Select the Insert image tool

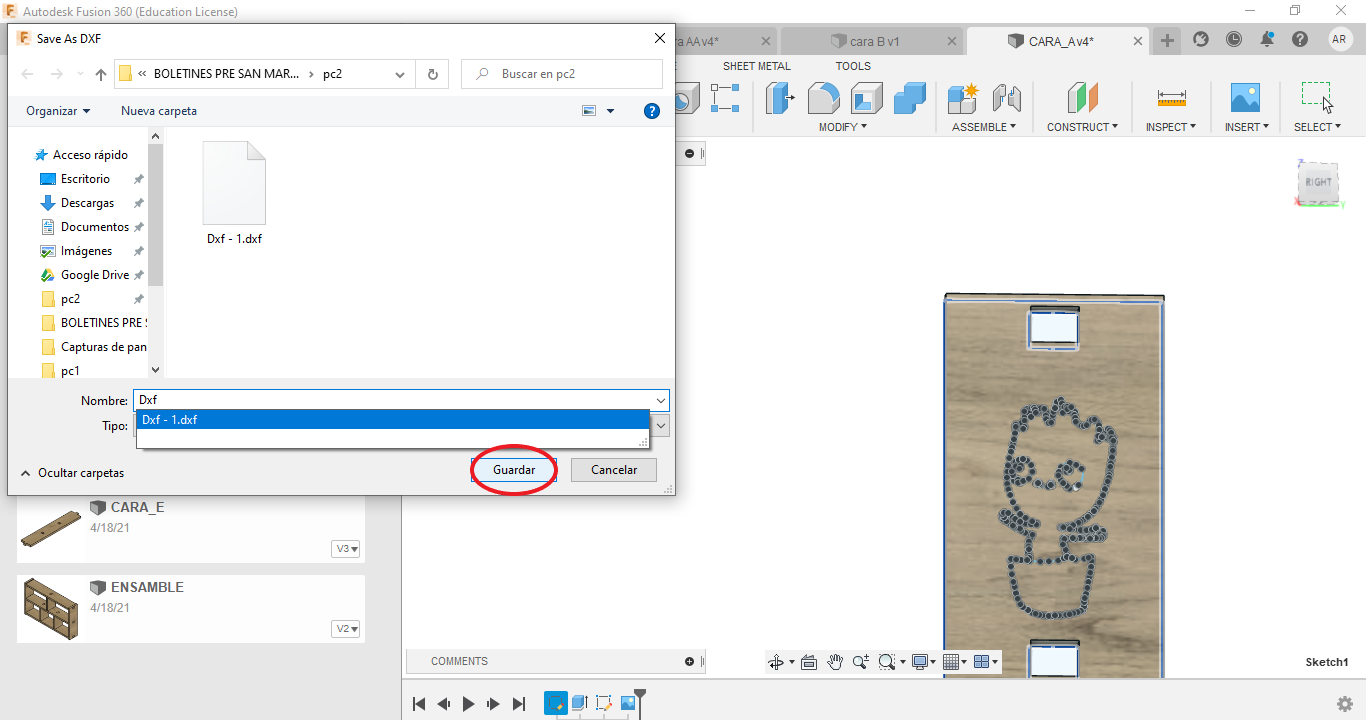(x=1245, y=98)
